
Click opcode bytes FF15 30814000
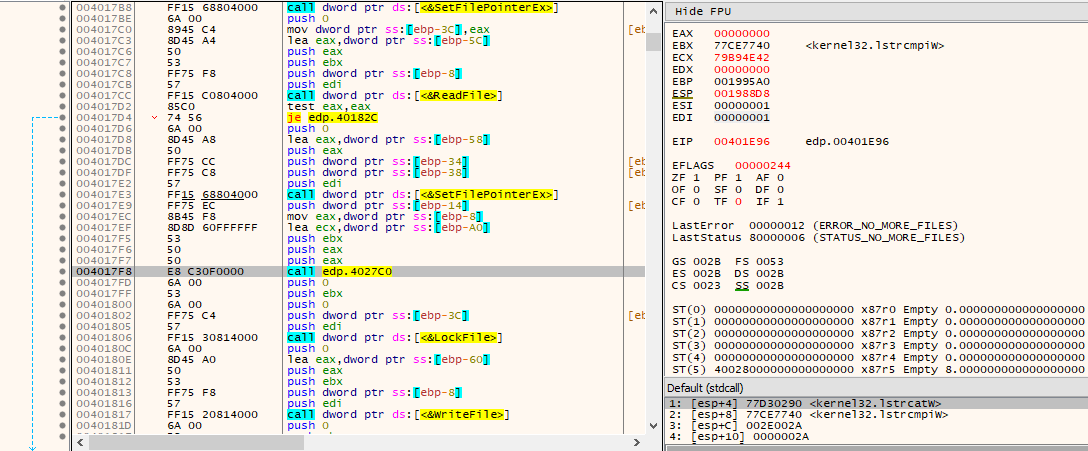pyautogui.click(x=212, y=337)
